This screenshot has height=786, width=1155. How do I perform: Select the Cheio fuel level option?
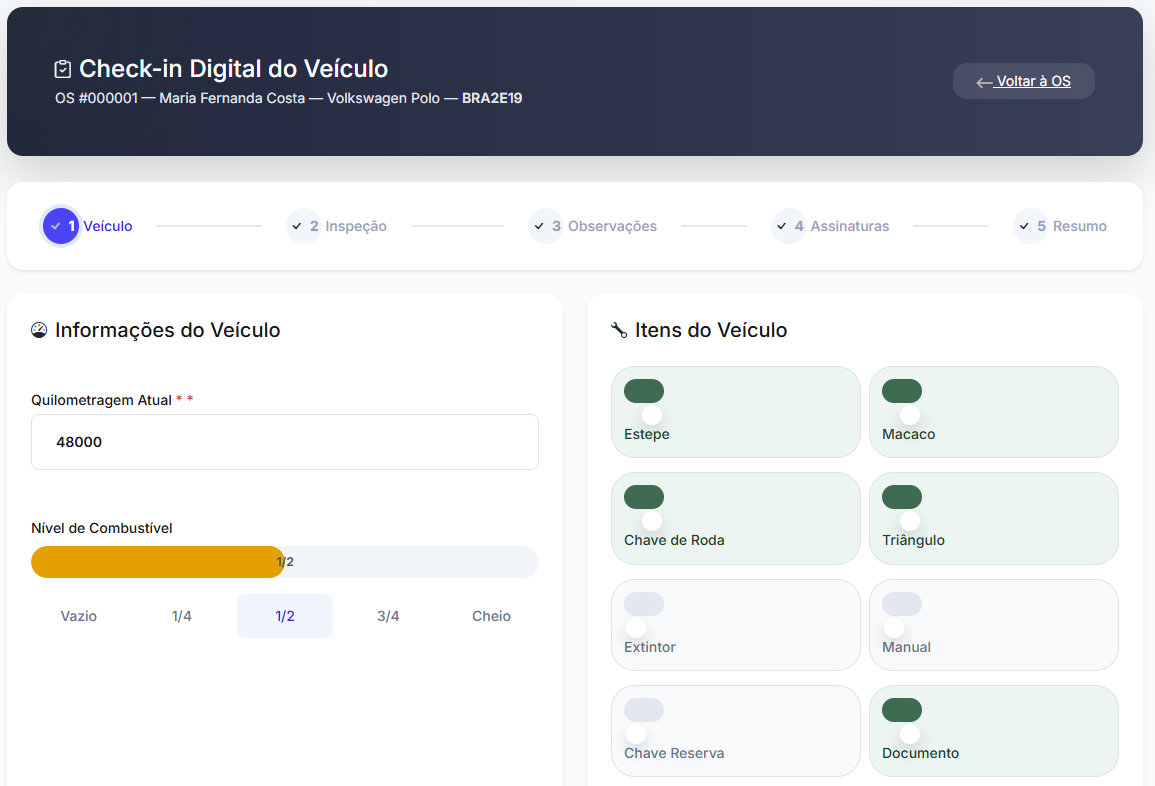pyautogui.click(x=491, y=616)
